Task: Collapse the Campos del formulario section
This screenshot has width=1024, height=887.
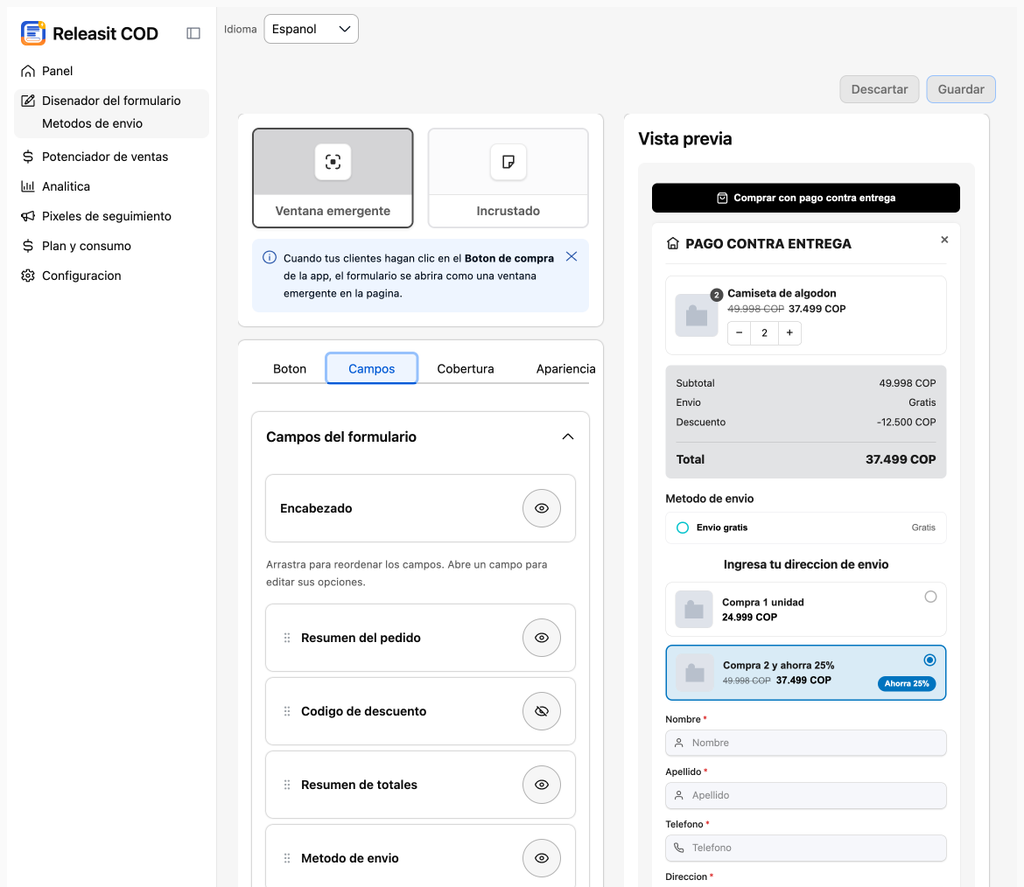Action: point(568,437)
